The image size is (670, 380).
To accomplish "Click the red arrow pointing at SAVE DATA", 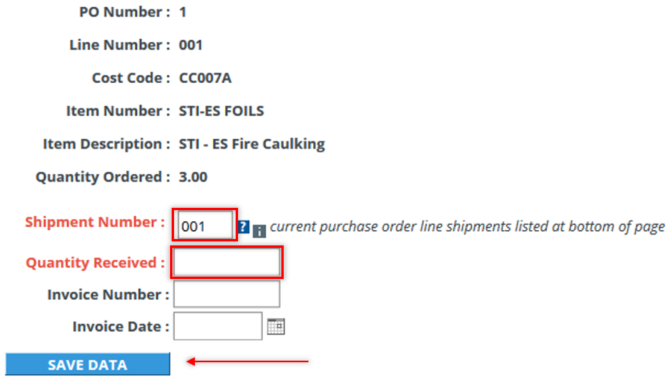I will pos(247,362).
